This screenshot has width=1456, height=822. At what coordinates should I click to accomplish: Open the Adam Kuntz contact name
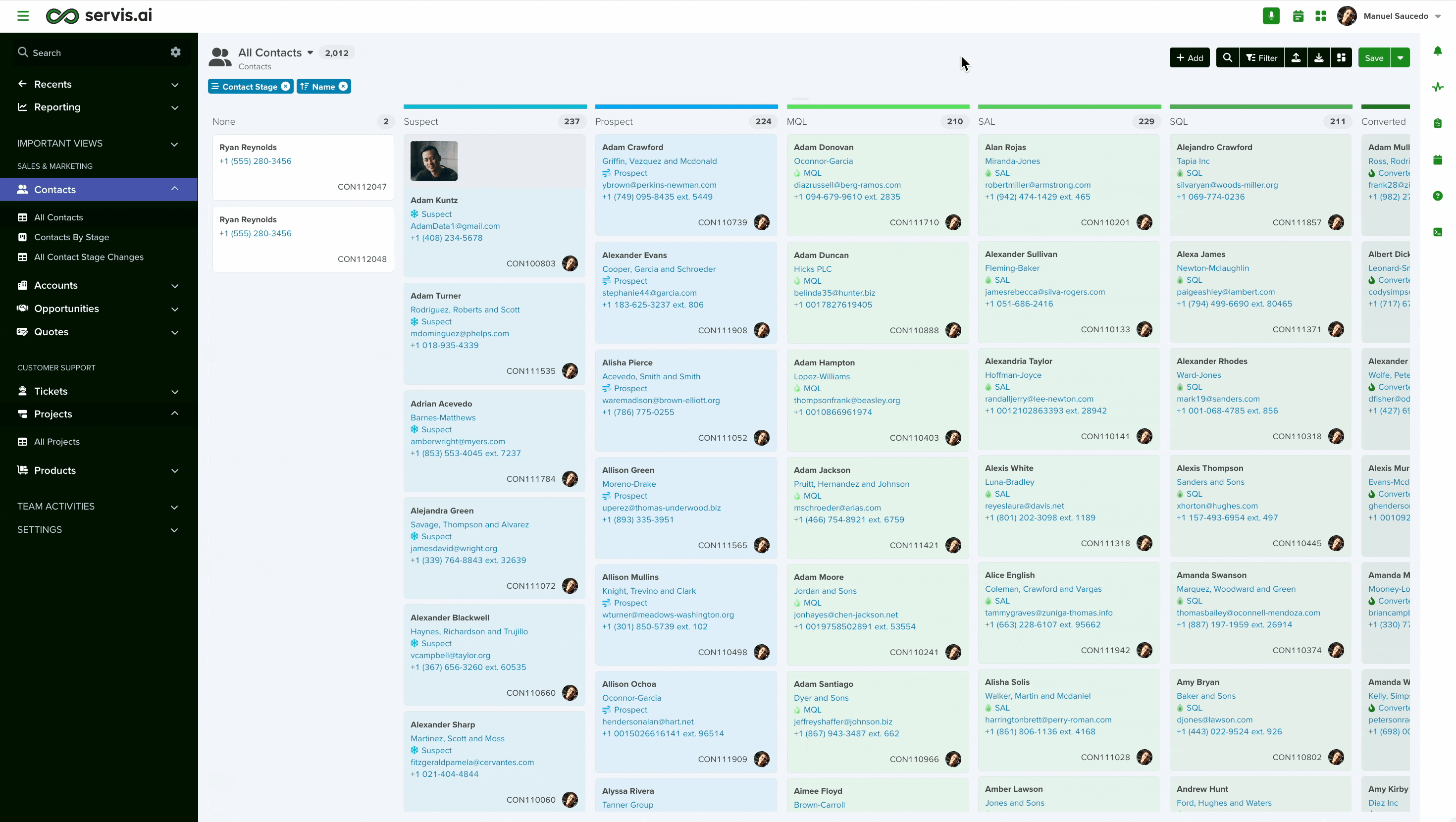click(434, 200)
